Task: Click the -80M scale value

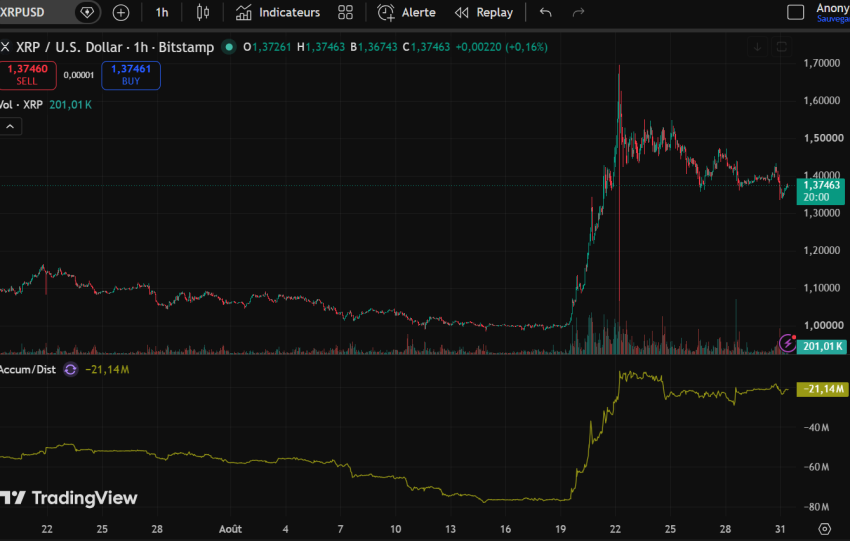Action: click(x=817, y=507)
